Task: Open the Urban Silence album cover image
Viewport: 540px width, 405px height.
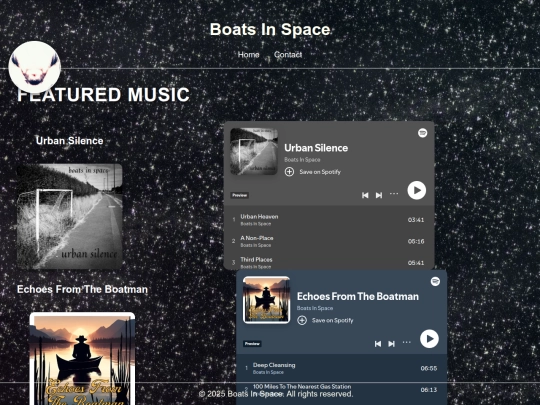Action: click(x=70, y=216)
